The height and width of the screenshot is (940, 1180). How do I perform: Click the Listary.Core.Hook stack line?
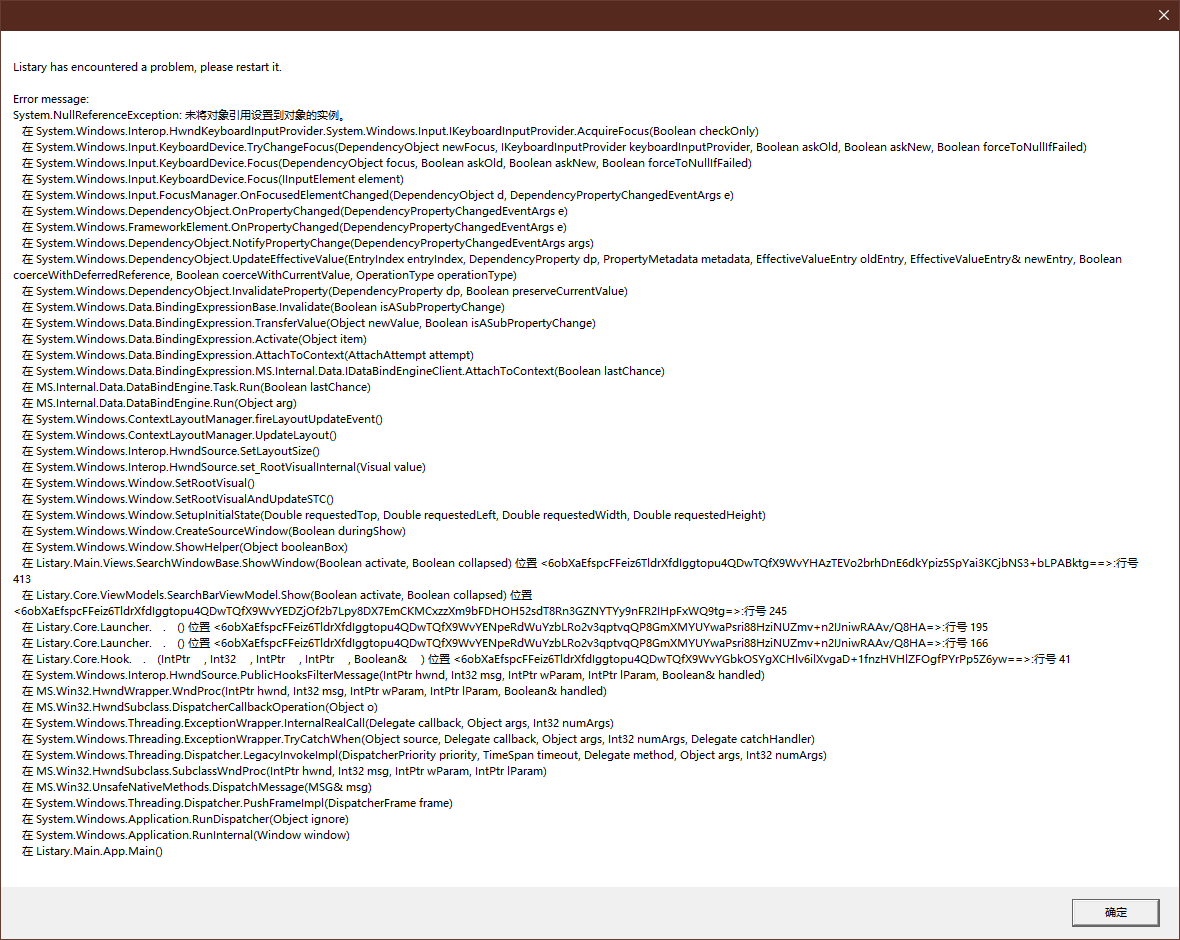pyautogui.click(x=546, y=659)
